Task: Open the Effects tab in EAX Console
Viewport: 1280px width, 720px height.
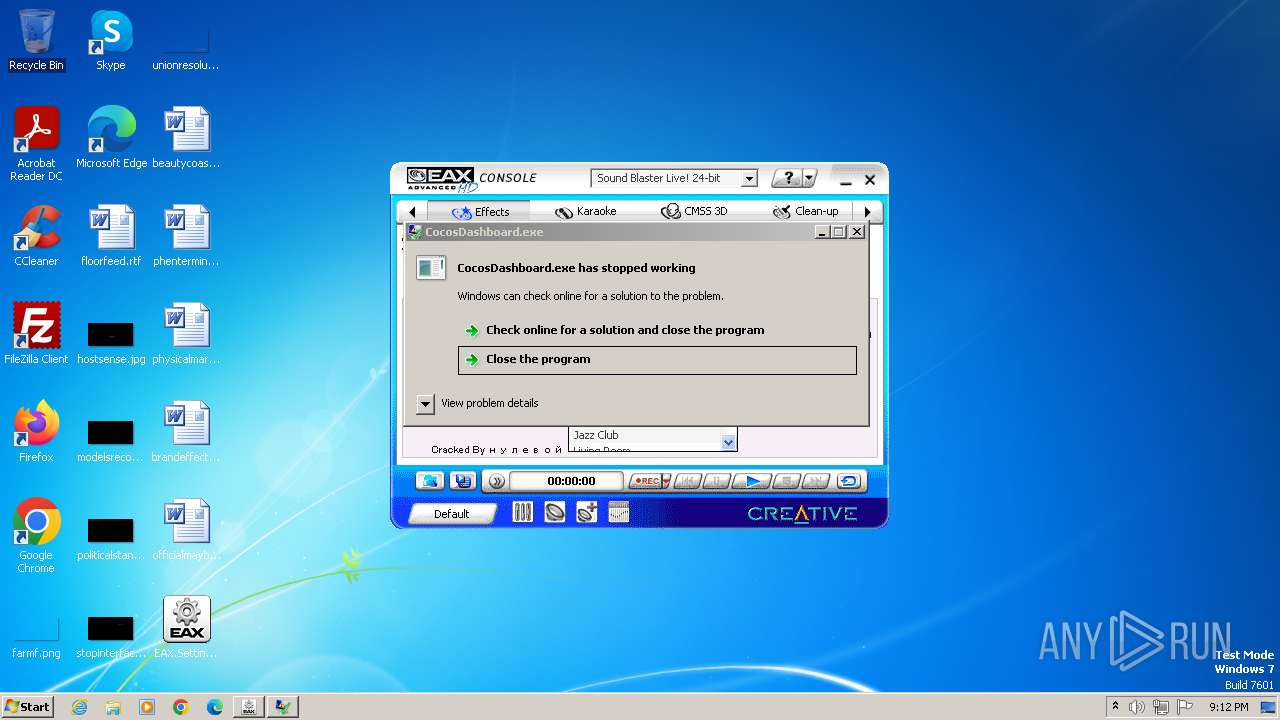Action: click(x=479, y=212)
